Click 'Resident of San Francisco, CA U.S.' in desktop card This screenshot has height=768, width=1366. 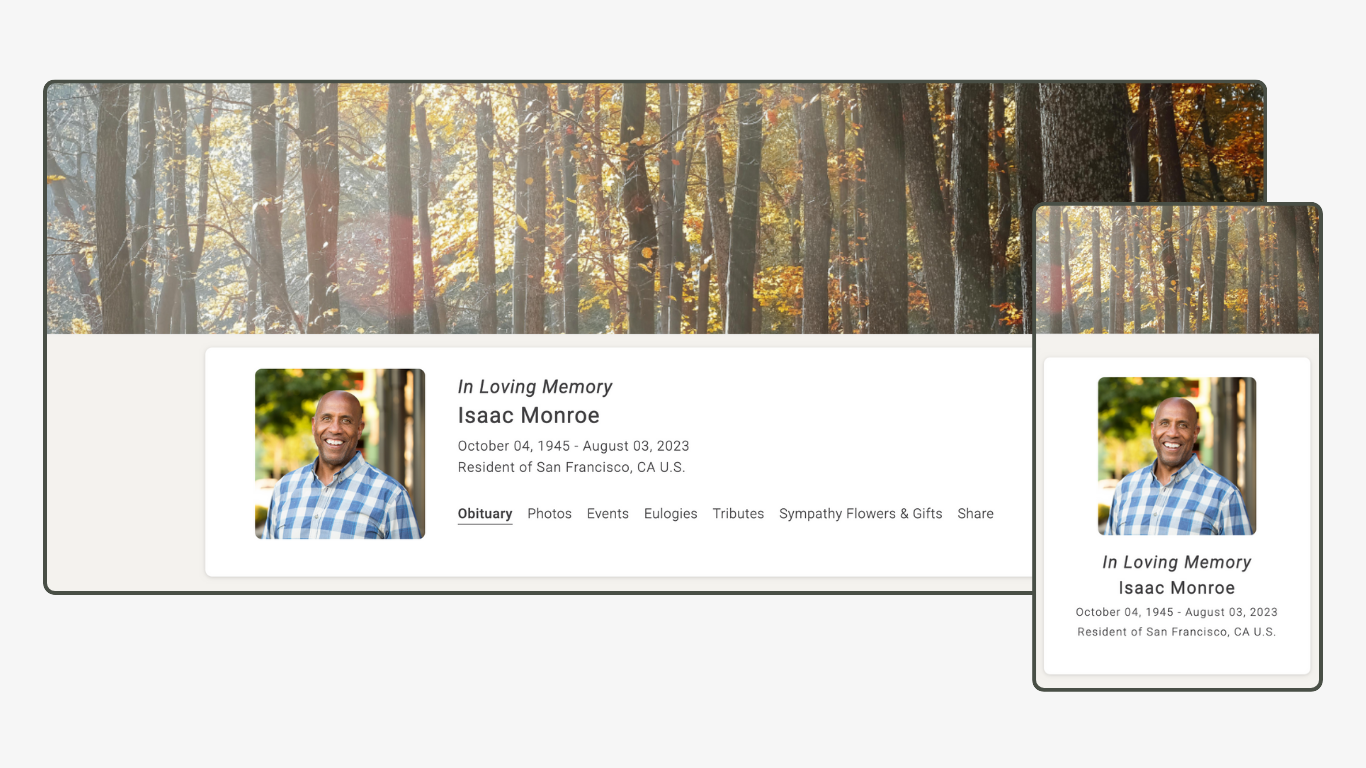(x=572, y=467)
